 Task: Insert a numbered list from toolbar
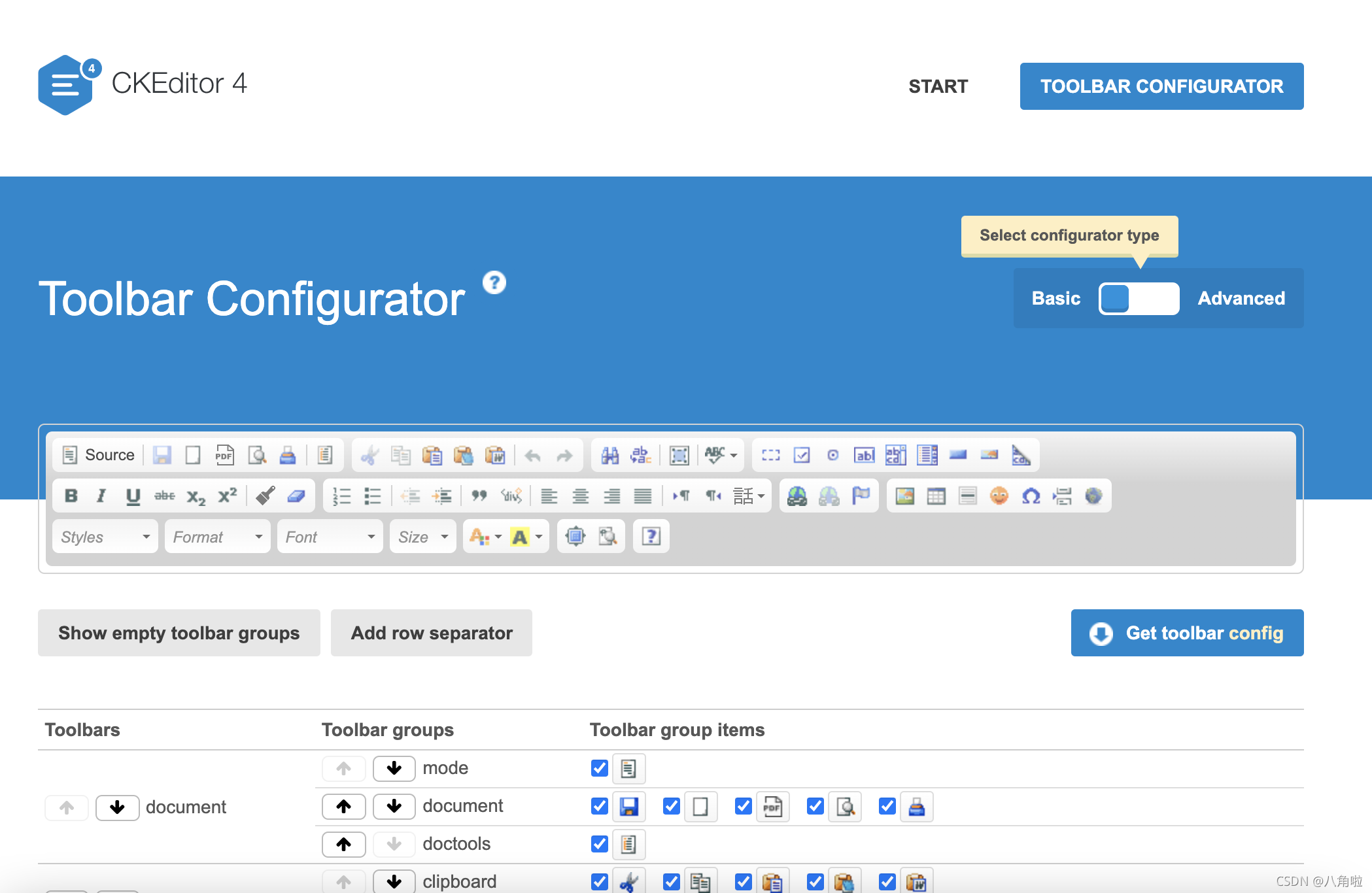point(341,496)
